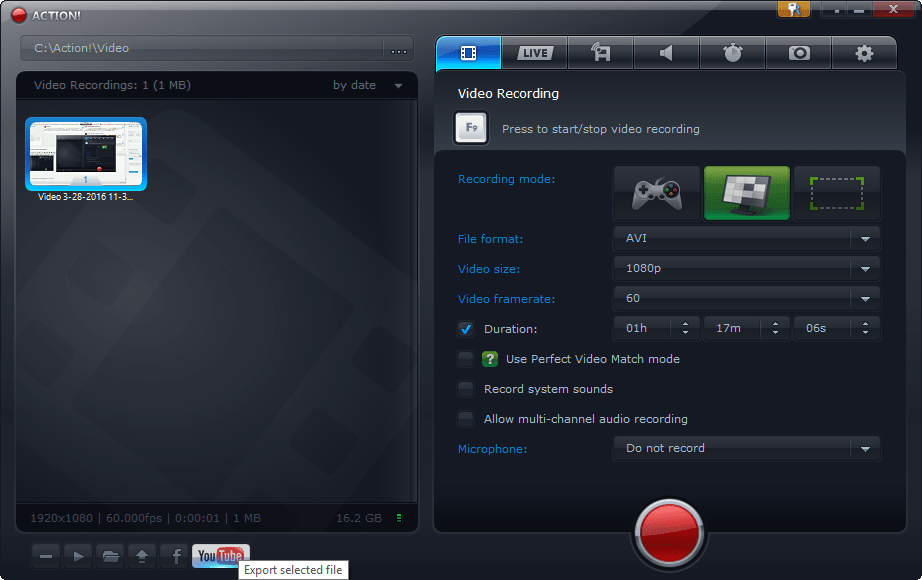Share selected video to Facebook
This screenshot has width=922, height=580.
[x=174, y=556]
